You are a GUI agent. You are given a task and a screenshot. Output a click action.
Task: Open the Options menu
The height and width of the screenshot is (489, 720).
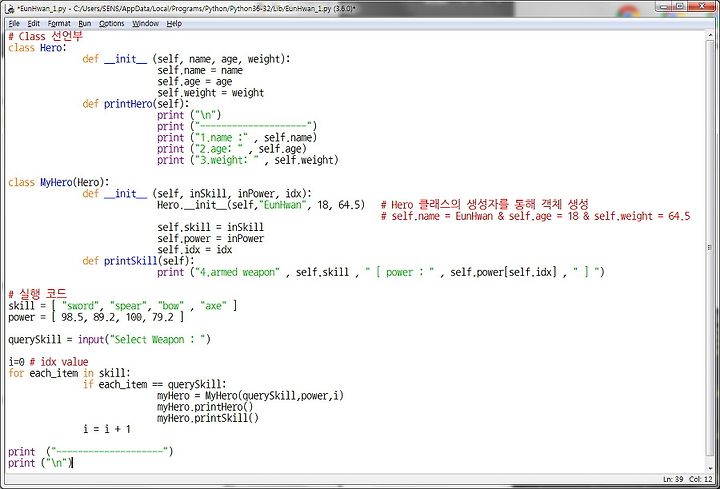(112, 23)
